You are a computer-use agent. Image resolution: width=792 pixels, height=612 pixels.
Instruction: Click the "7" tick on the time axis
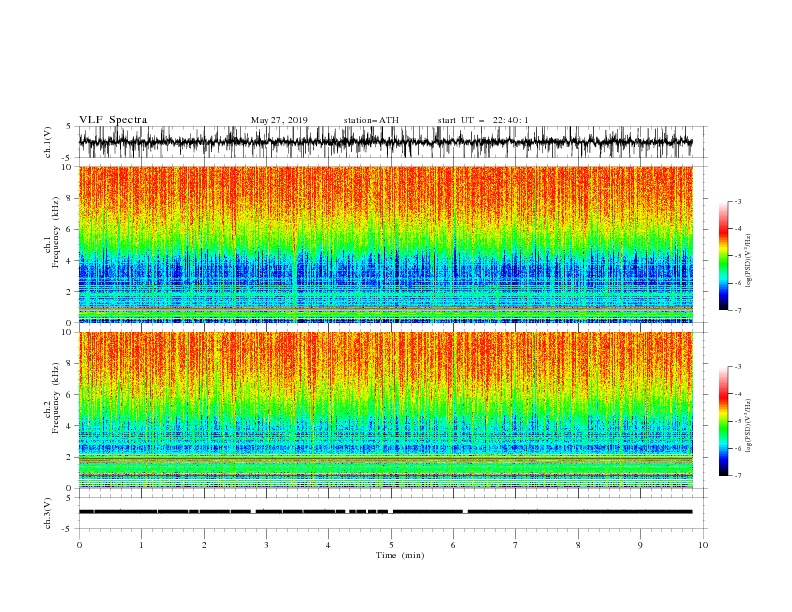[516, 545]
